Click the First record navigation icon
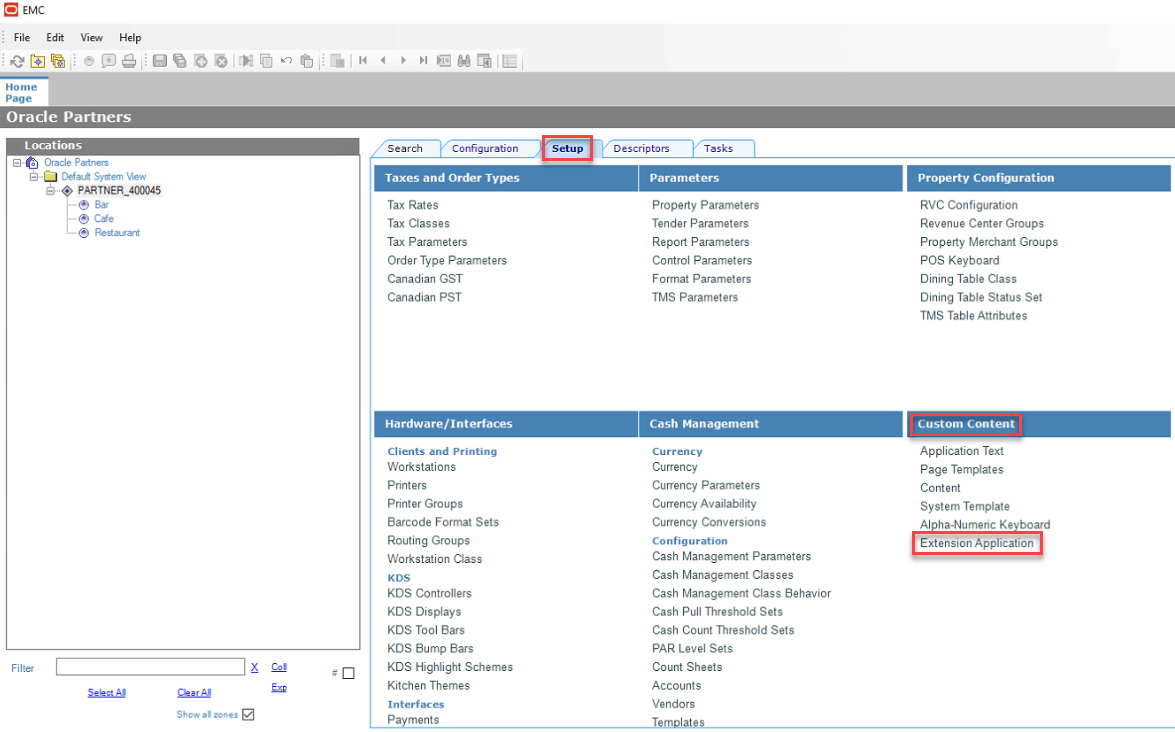This screenshot has height=732, width=1175. click(x=363, y=61)
